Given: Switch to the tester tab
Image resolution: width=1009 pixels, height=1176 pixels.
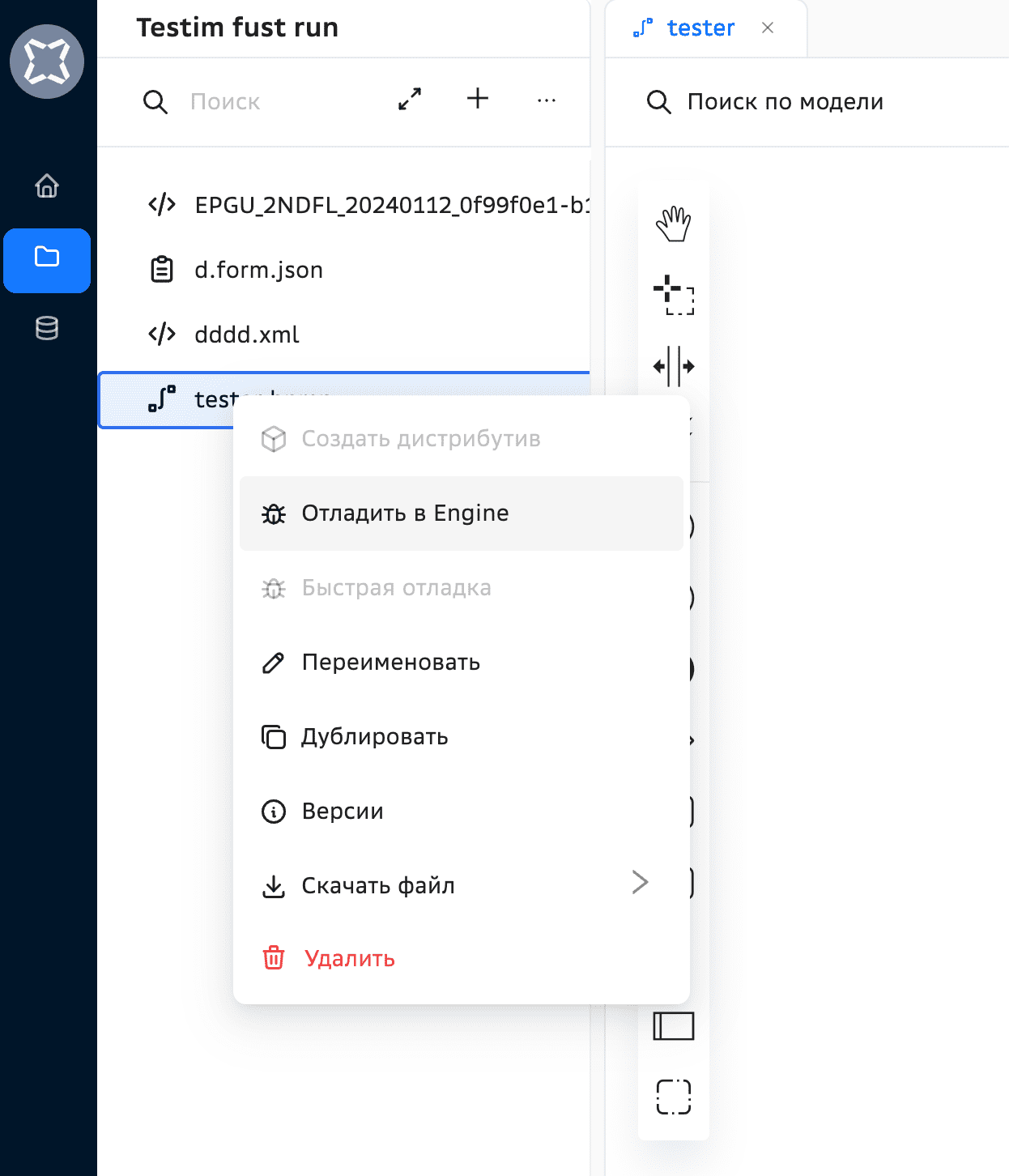Looking at the screenshot, I should click(x=700, y=28).
